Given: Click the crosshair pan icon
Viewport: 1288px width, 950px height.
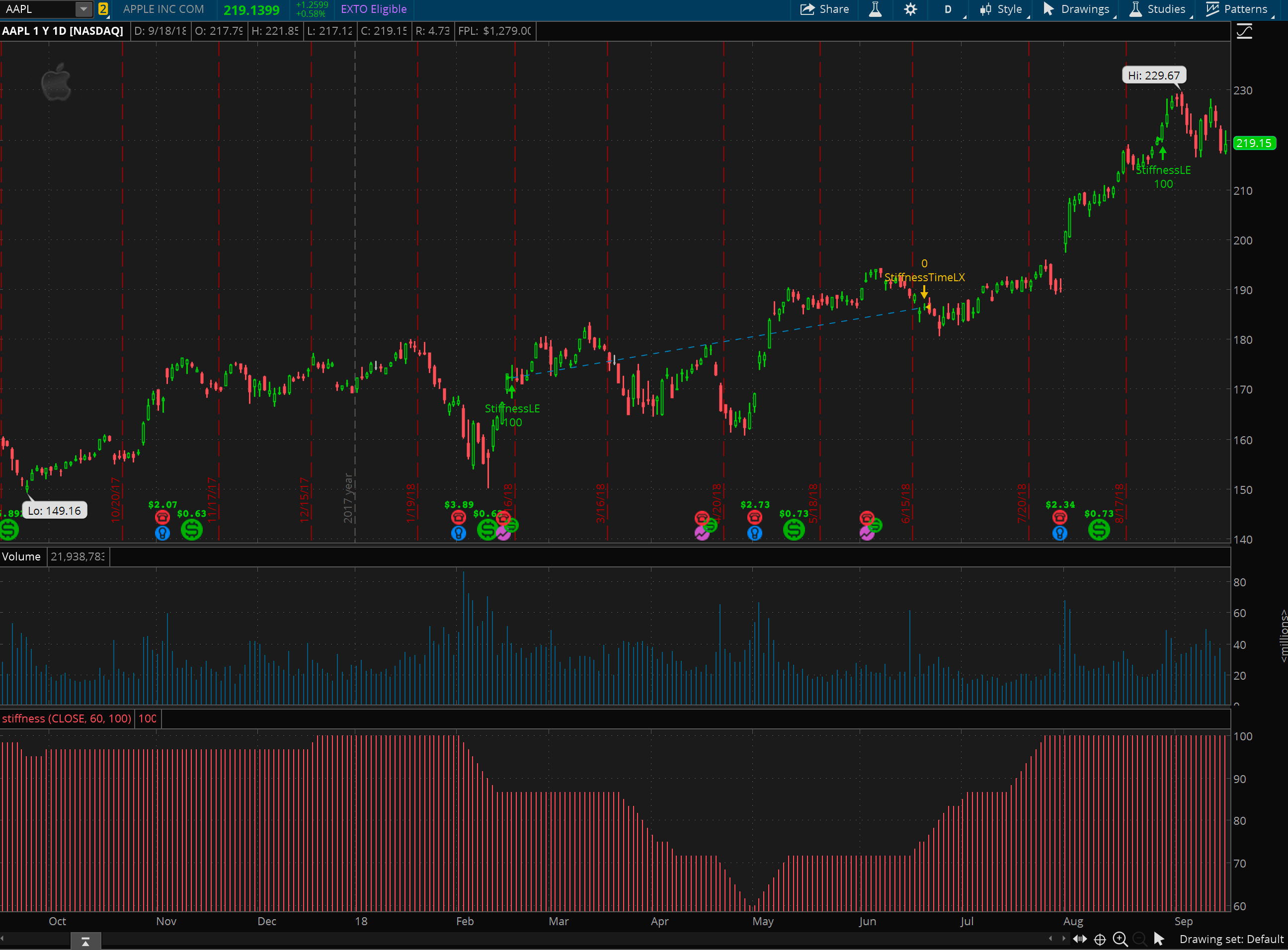Looking at the screenshot, I should point(1100,940).
